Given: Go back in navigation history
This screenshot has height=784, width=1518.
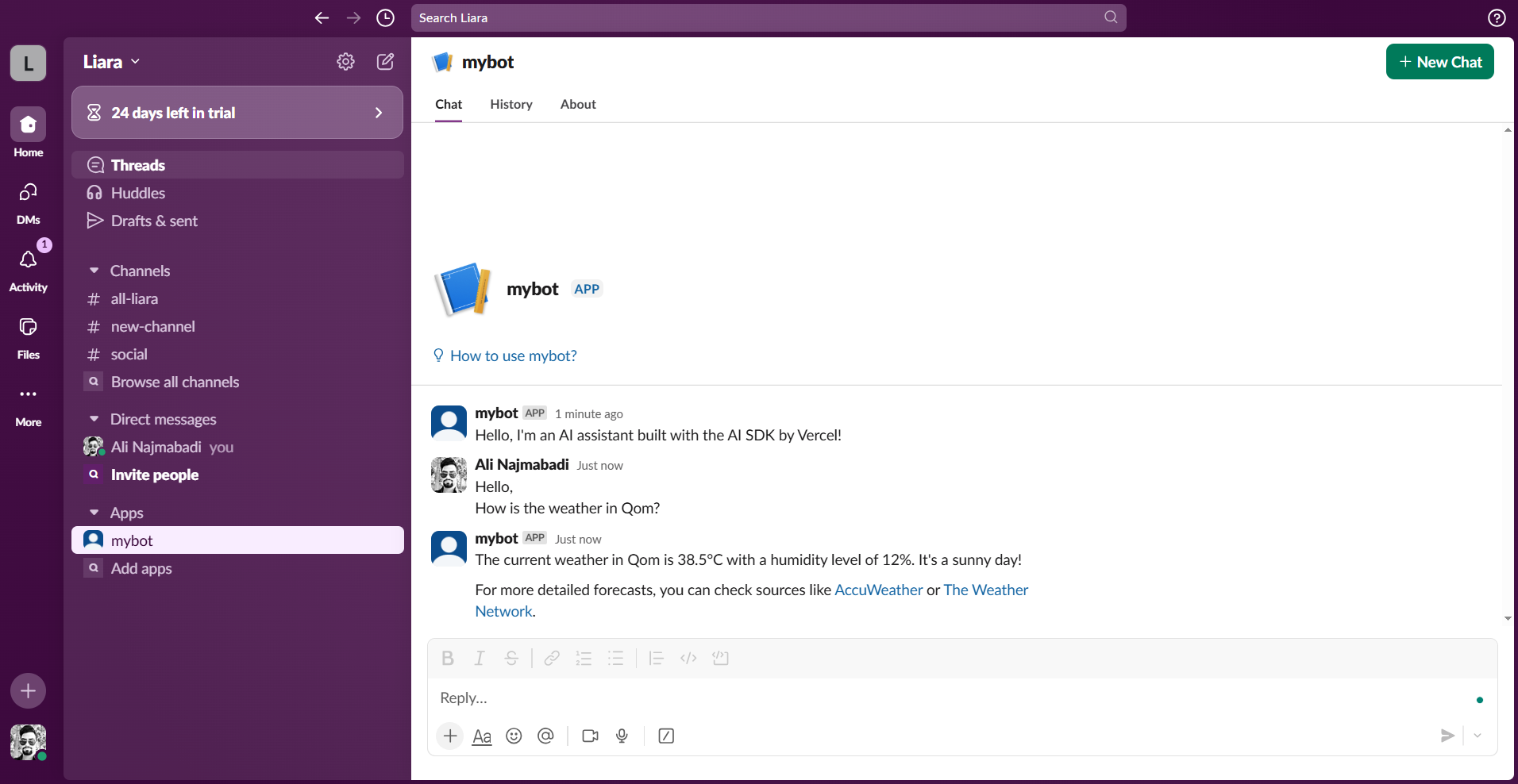Looking at the screenshot, I should tap(322, 17).
